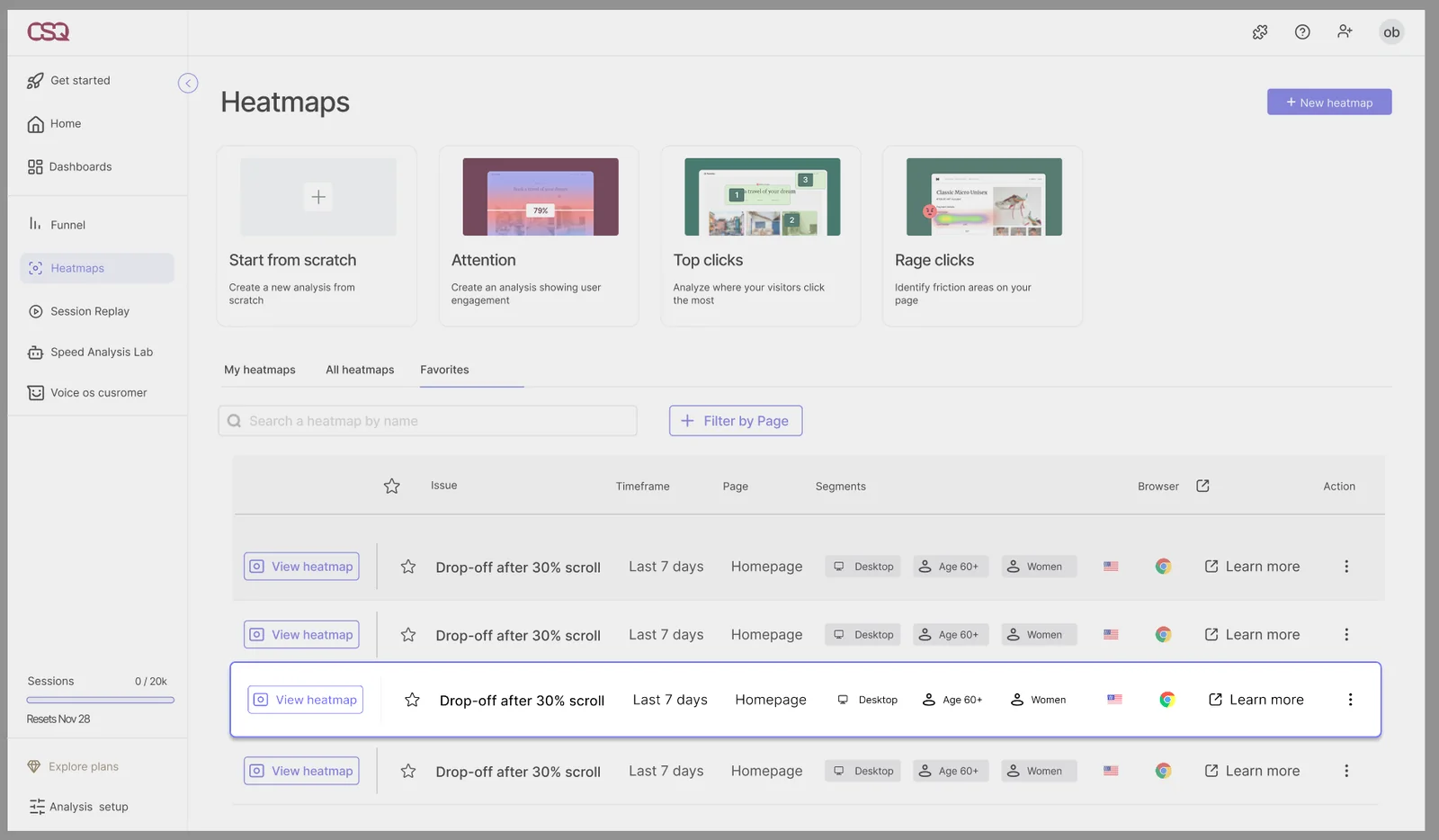The image size is (1439, 840).
Task: Click the invite user icon
Action: [1345, 31]
